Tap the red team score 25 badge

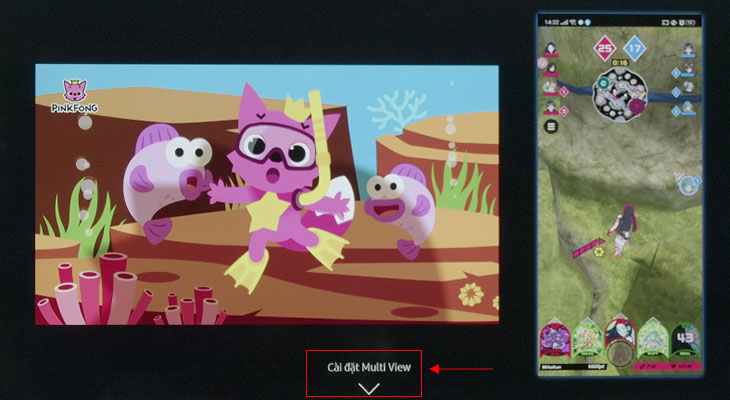coord(604,47)
